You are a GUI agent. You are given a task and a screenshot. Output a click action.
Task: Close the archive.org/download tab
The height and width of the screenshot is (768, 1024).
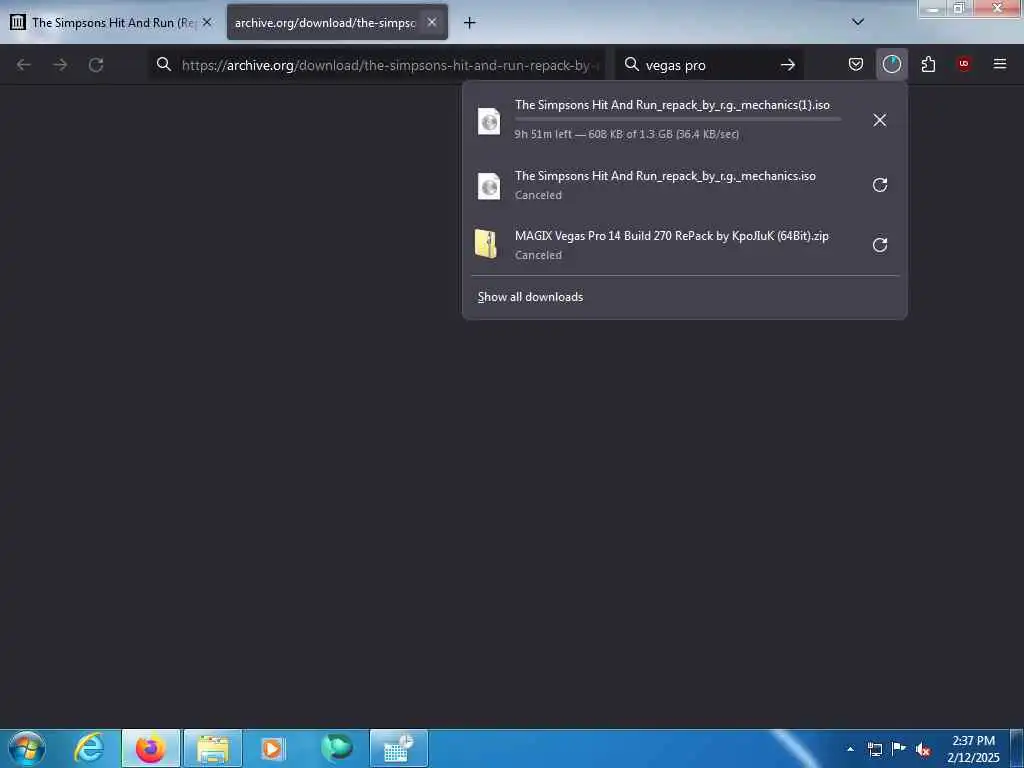click(432, 22)
